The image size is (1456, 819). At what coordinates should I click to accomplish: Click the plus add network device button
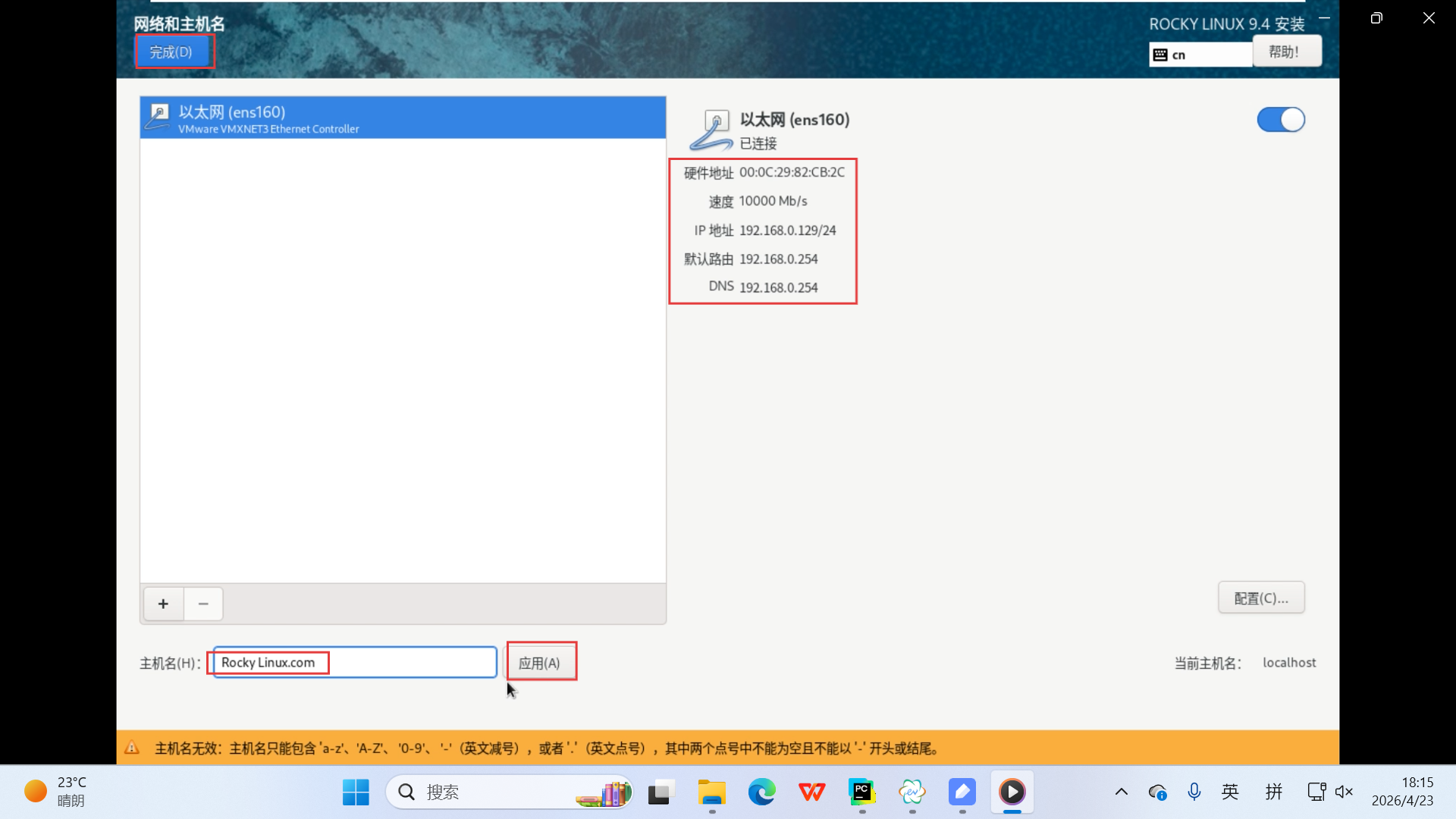[163, 604]
